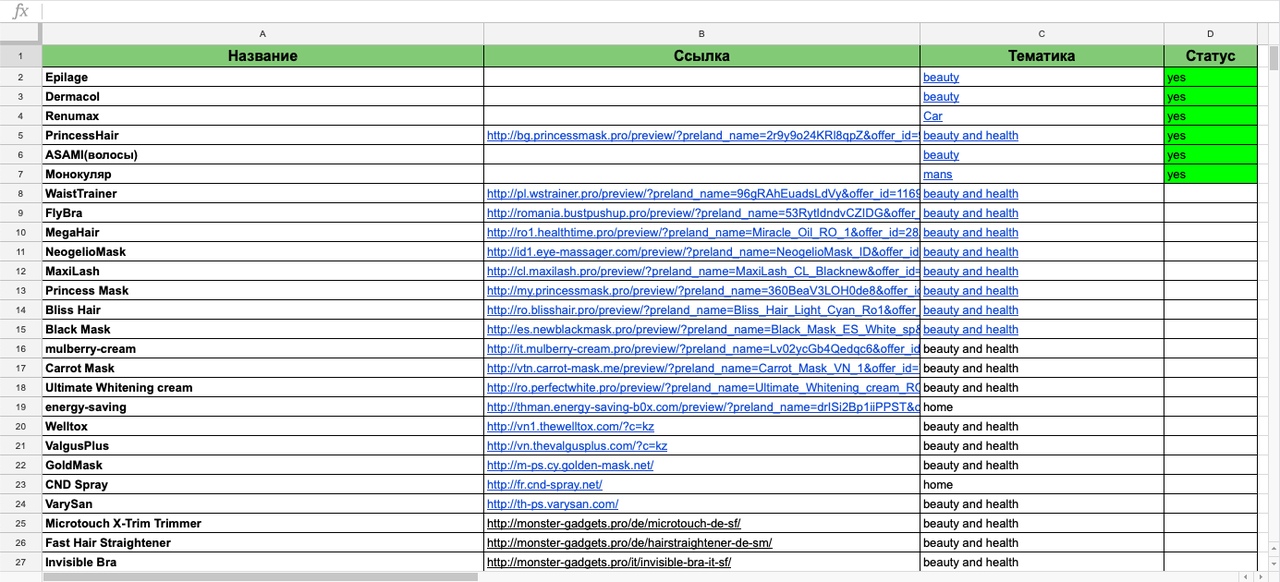Click the 'Car' topic link for Renumax
The image size is (1280, 582).
[x=932, y=116]
